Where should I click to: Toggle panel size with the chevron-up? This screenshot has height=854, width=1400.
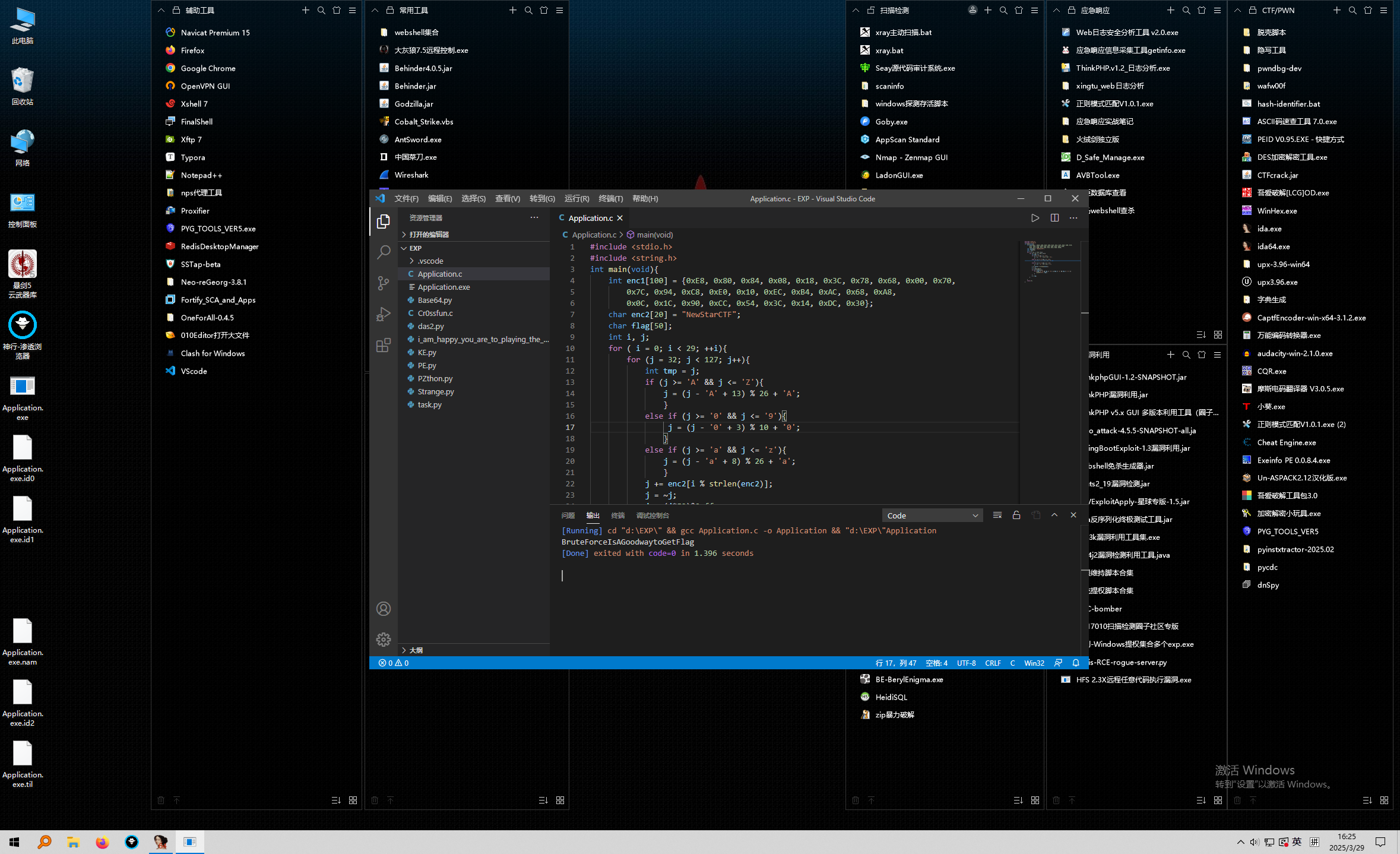pos(1054,515)
